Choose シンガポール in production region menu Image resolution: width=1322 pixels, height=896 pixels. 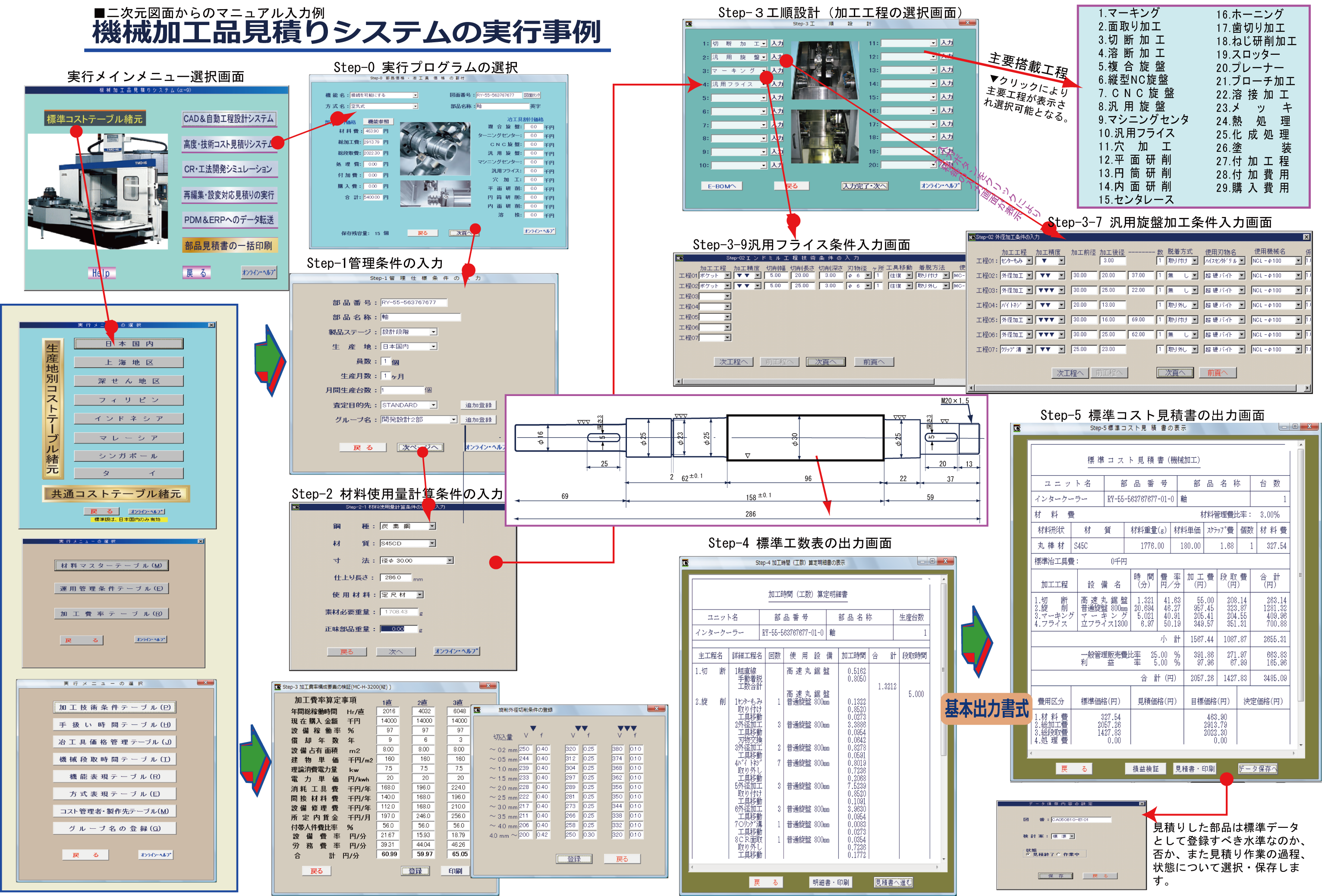(129, 456)
